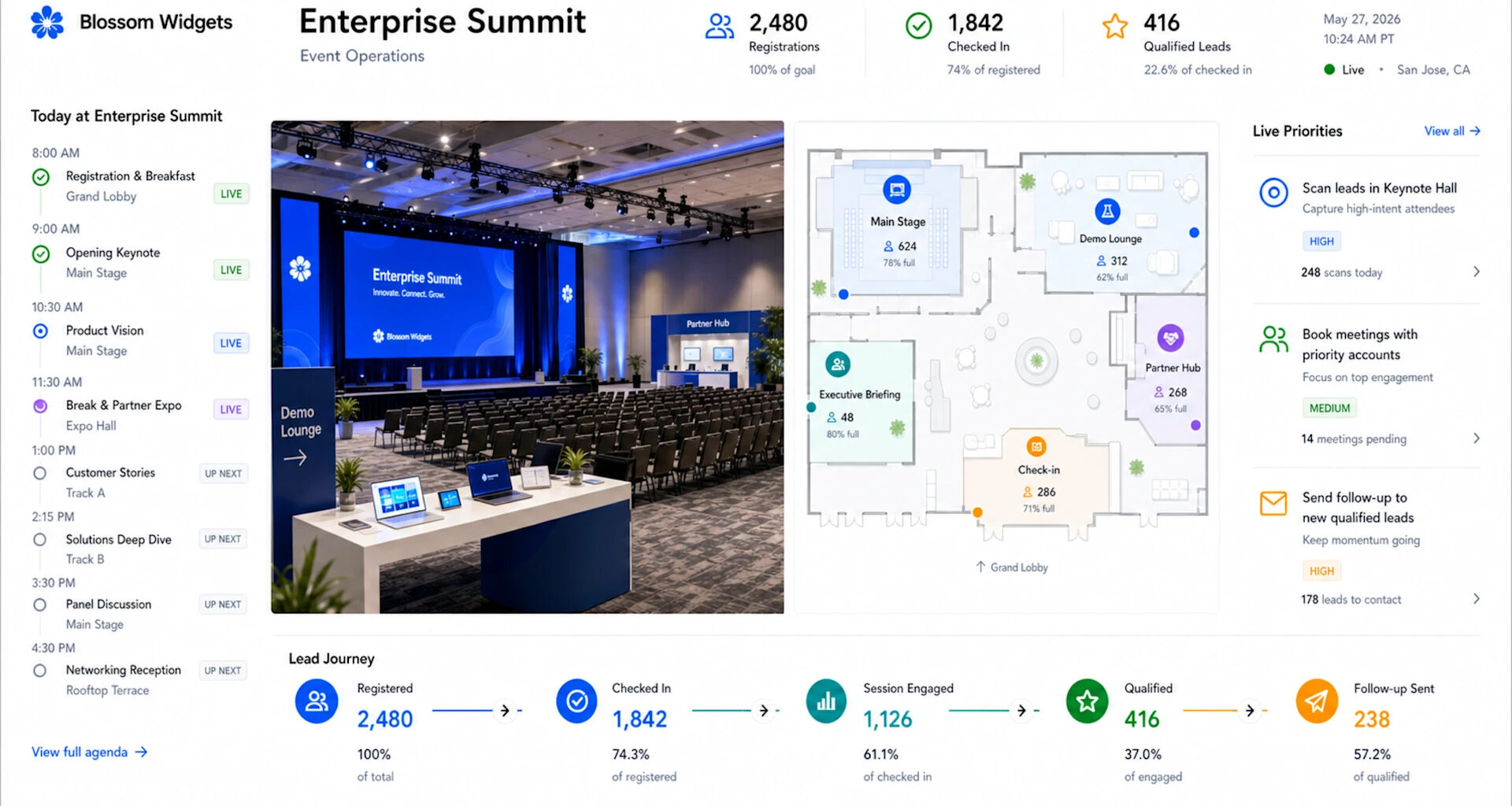1512x806 pixels.
Task: Click the arrow after Session Engaged stage
Action: tap(1021, 711)
